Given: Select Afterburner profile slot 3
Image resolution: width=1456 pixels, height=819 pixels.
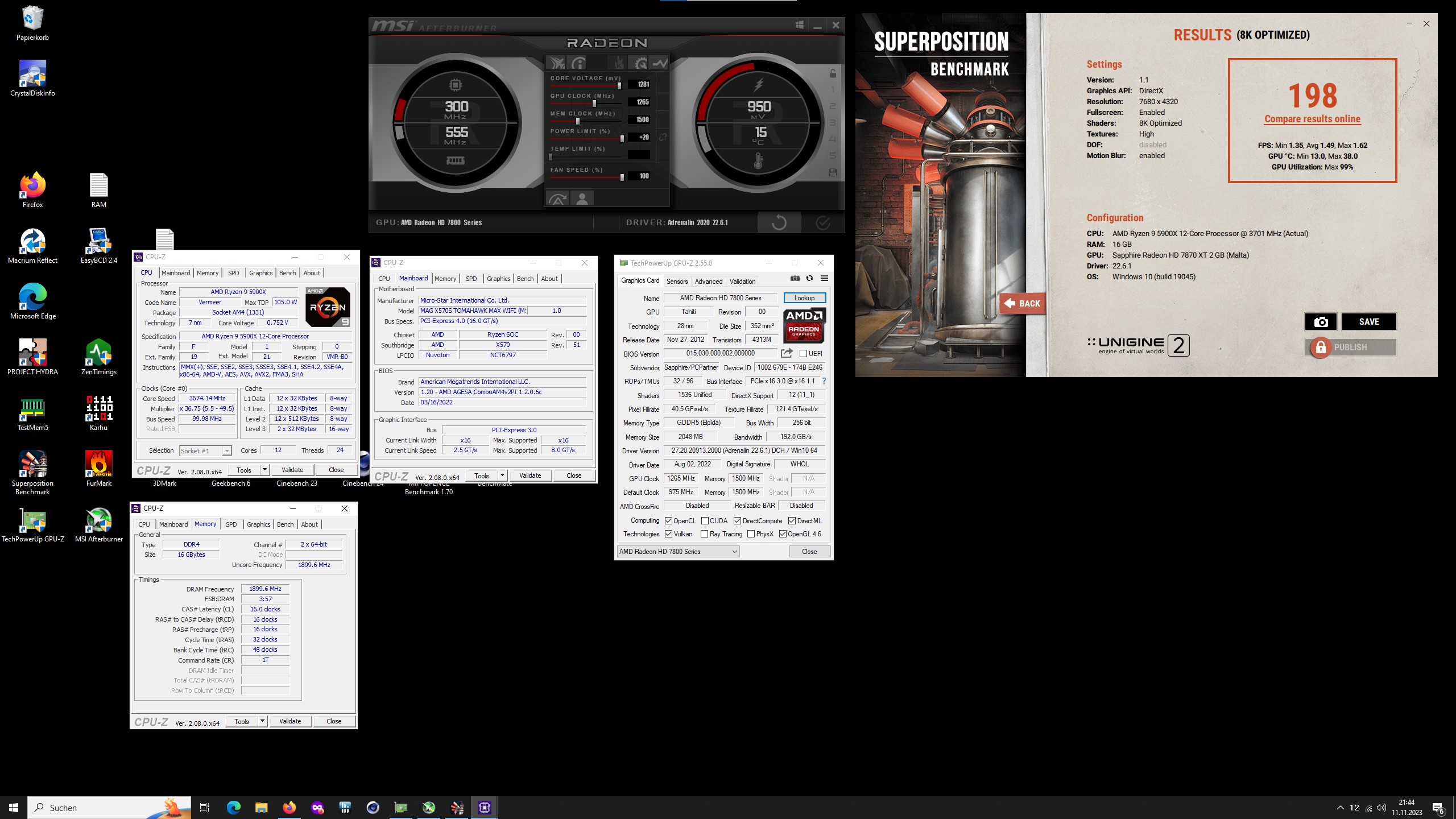Looking at the screenshot, I should pos(833,123).
